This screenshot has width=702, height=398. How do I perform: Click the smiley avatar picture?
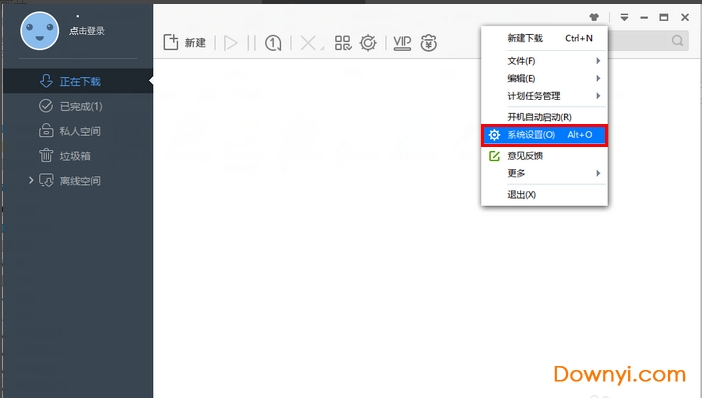[x=39, y=30]
